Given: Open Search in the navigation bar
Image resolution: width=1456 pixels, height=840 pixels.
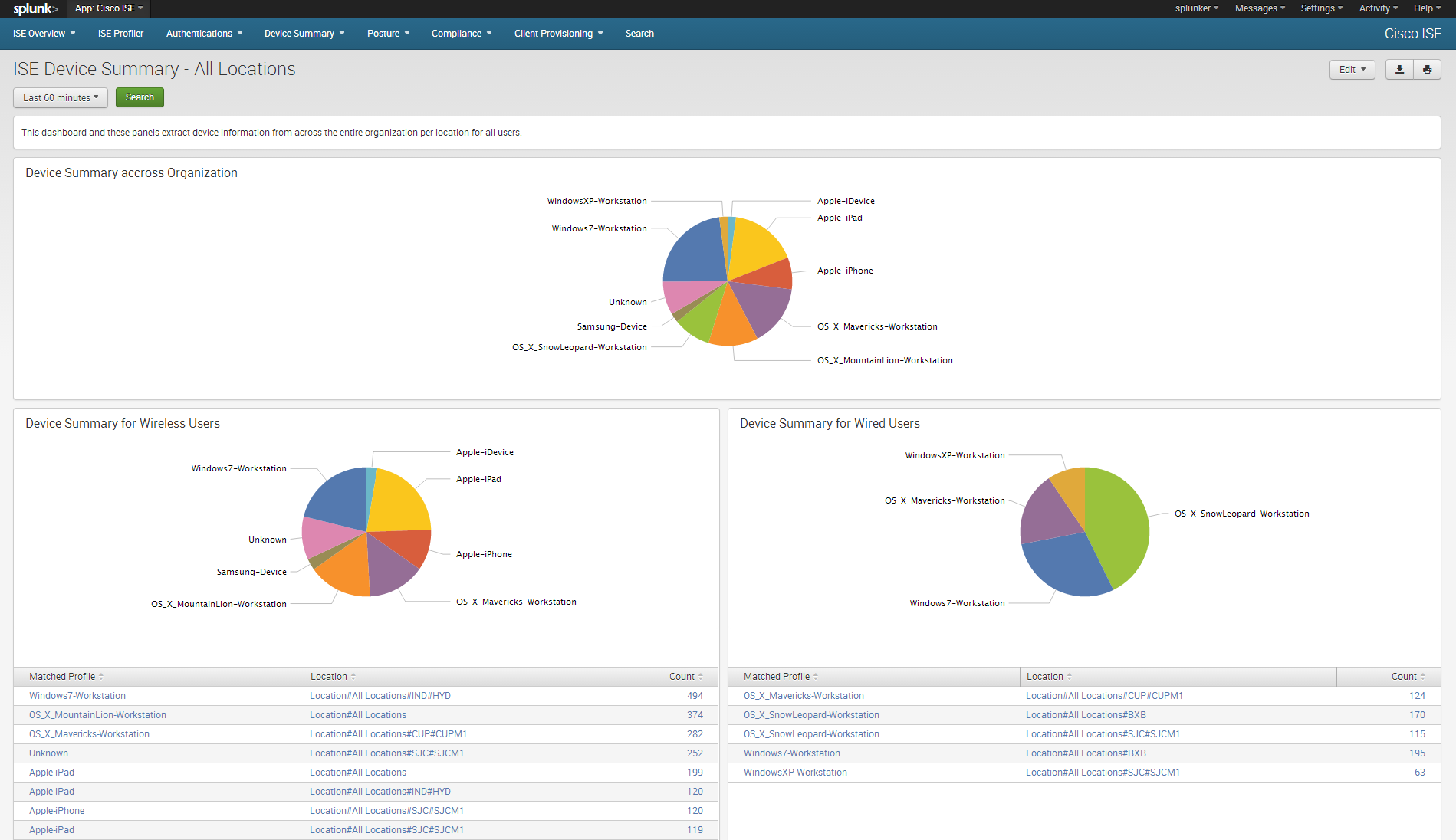Looking at the screenshot, I should click(x=639, y=34).
